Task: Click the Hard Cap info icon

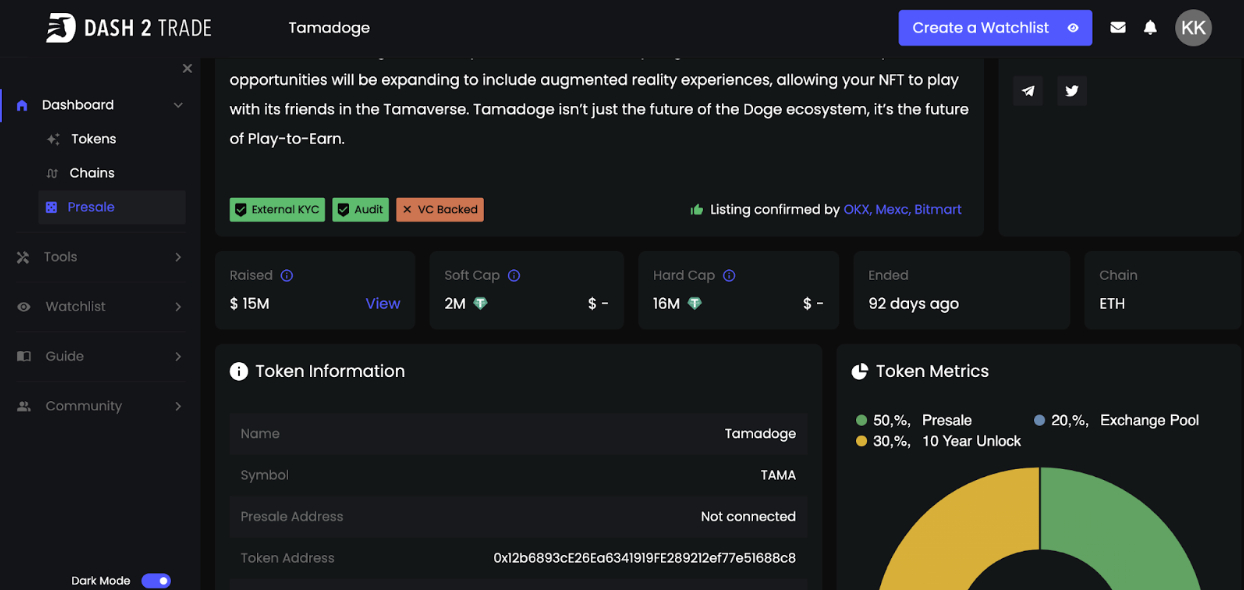Action: [729, 275]
